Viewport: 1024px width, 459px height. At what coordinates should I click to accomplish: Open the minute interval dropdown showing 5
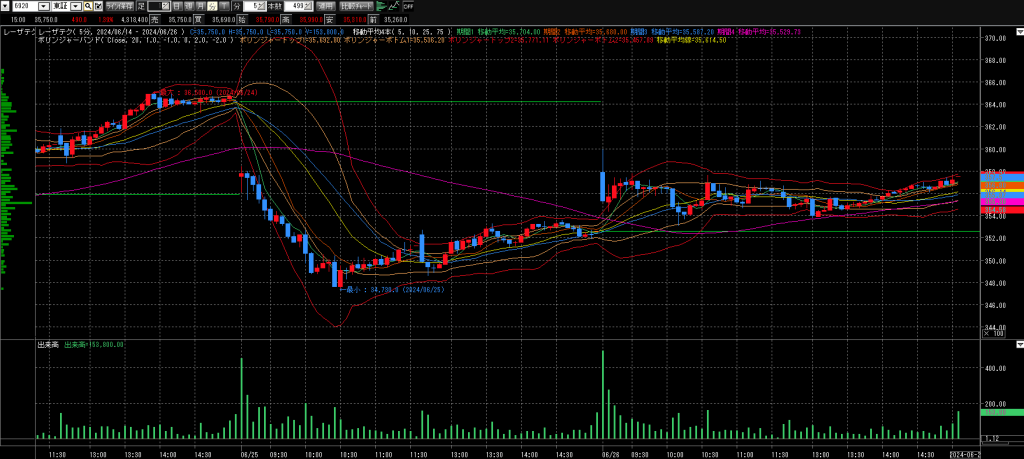click(x=262, y=6)
